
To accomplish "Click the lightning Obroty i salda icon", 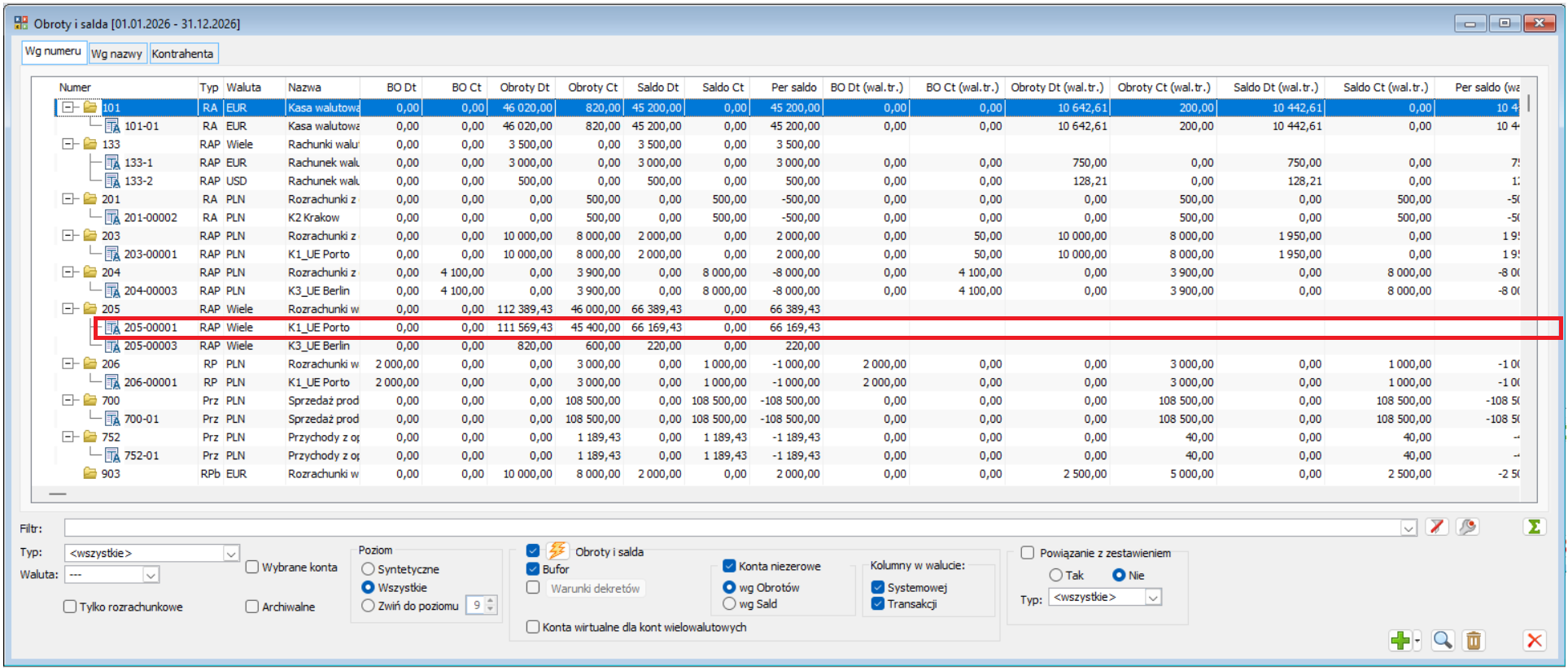I will pos(557,550).
